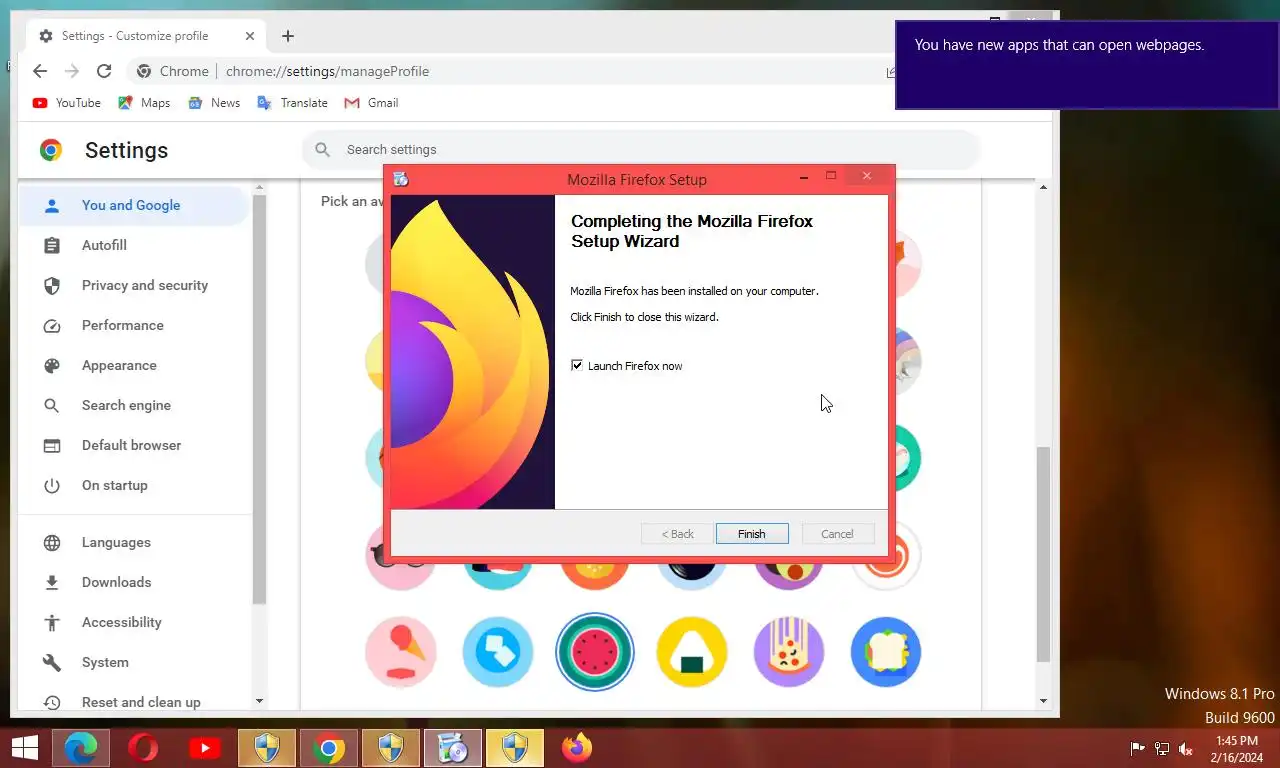Open Accessibility settings section
The image size is (1280, 768).
tap(134, 622)
